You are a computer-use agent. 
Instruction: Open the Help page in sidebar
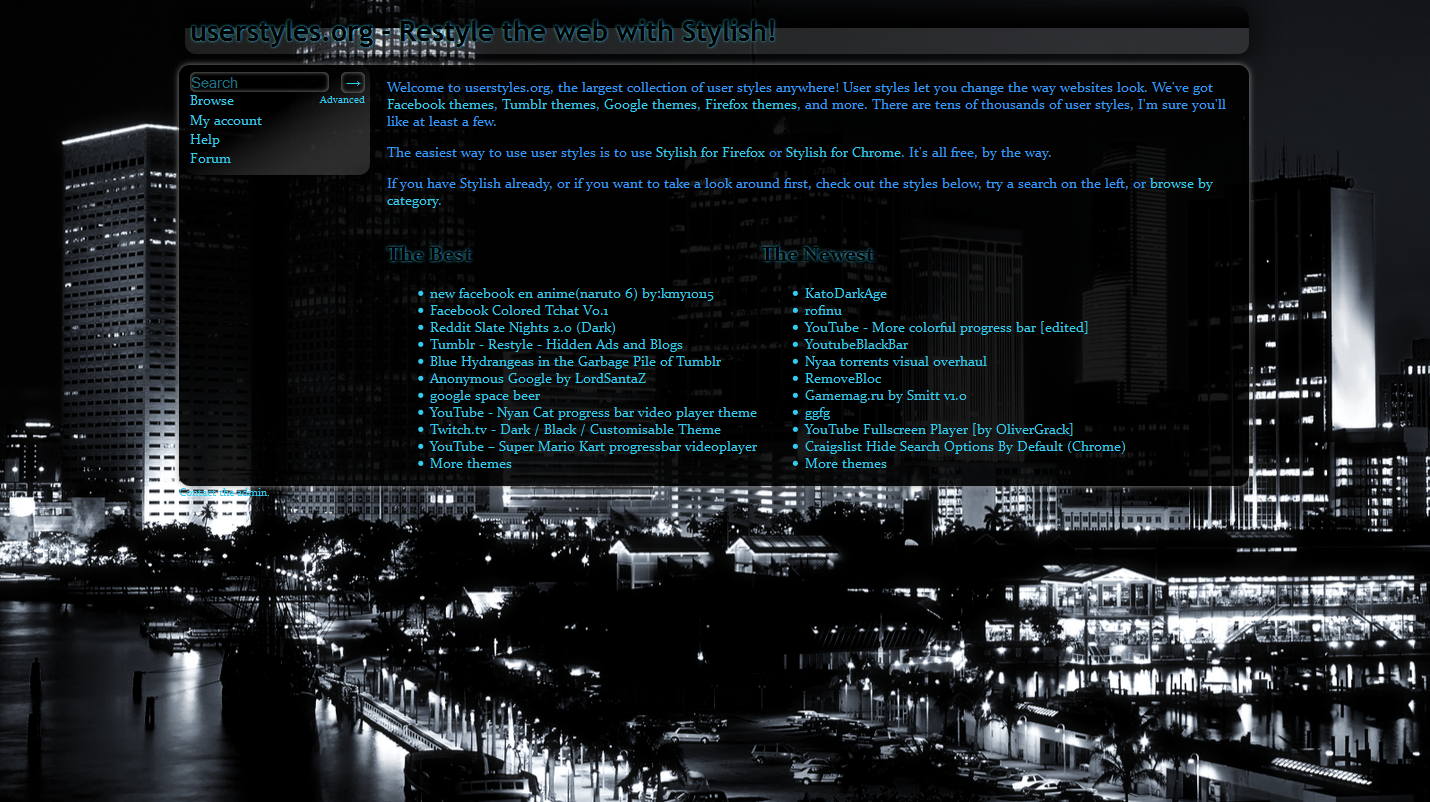point(205,140)
